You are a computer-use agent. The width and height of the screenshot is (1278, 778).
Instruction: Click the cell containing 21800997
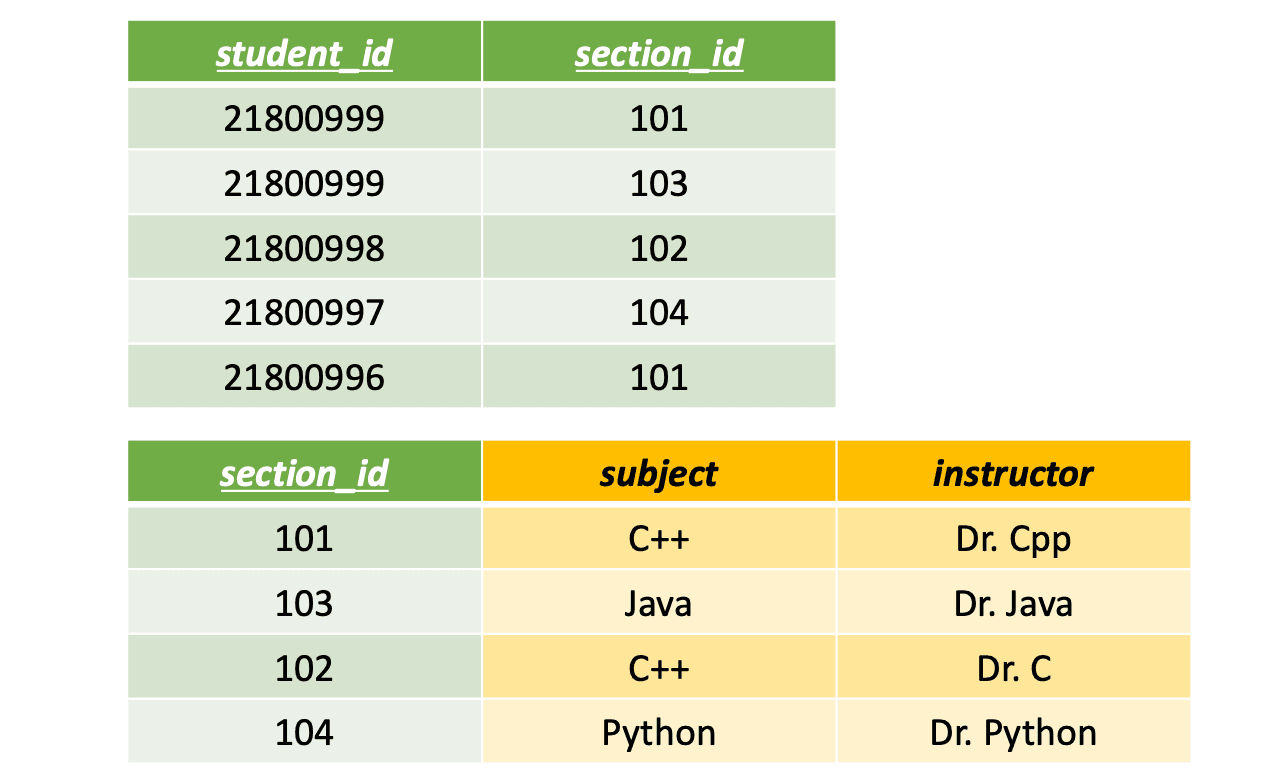tap(304, 312)
